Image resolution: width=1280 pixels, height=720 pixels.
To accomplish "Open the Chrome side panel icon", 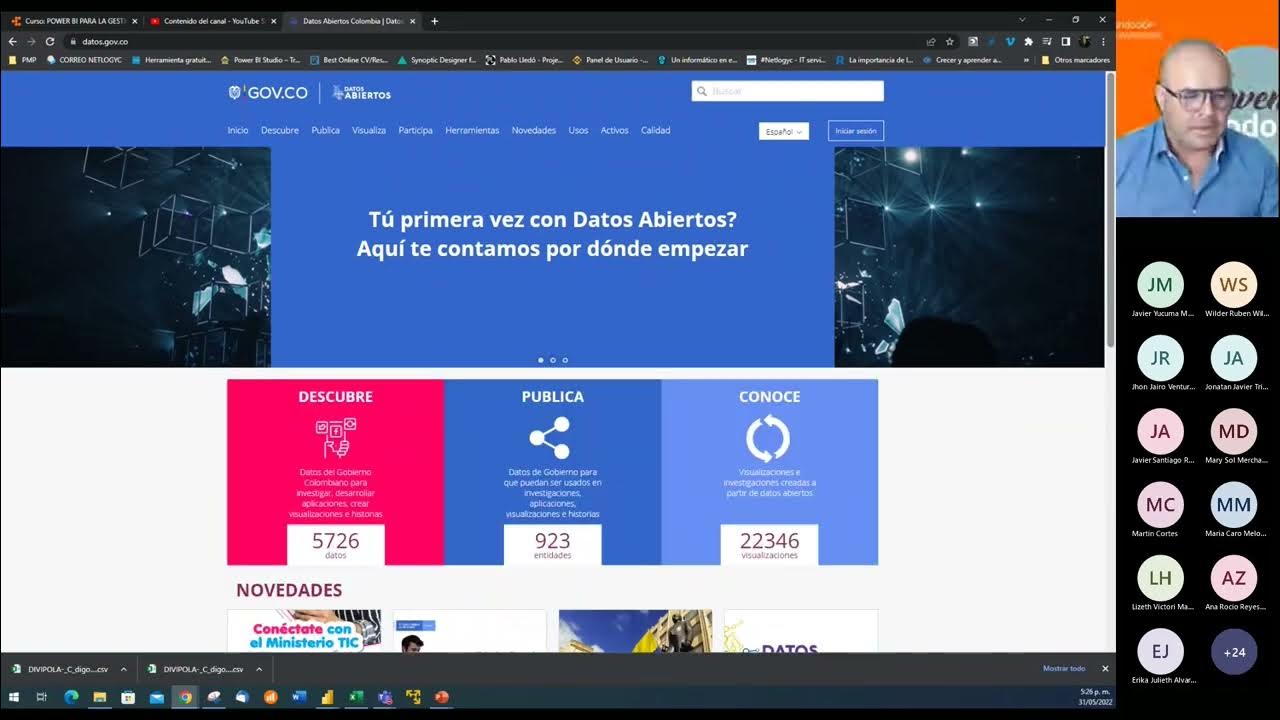I will [x=1066, y=42].
